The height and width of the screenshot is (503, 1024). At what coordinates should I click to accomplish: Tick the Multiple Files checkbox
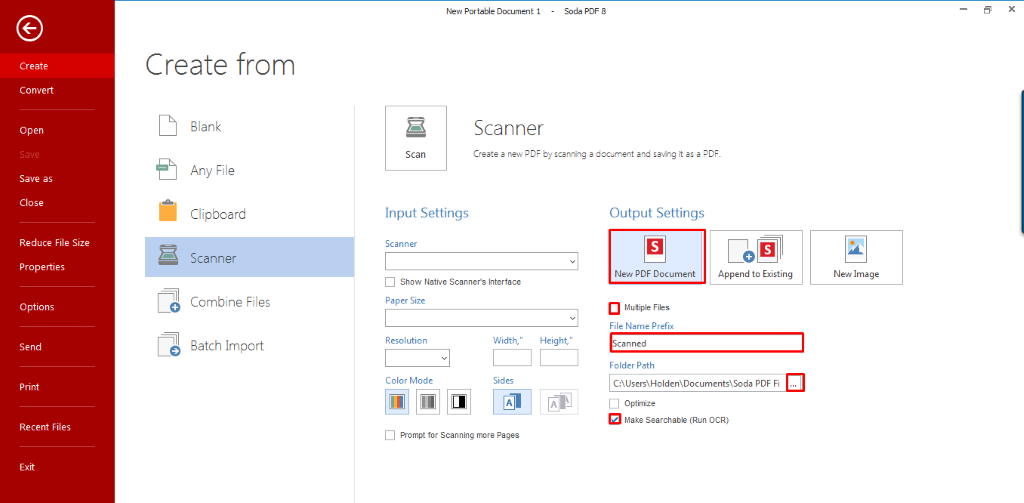[x=614, y=307]
